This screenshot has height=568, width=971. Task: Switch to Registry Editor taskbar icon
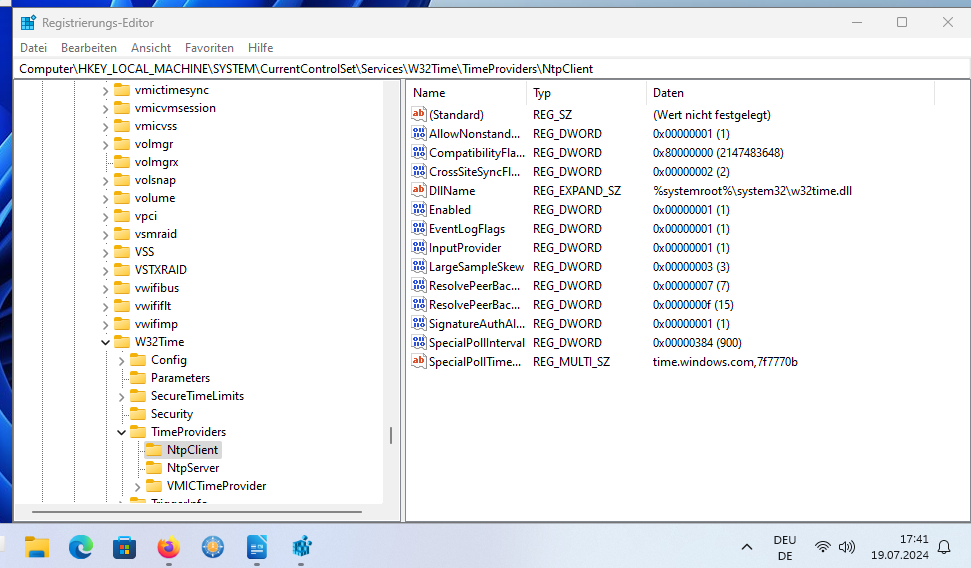[301, 547]
